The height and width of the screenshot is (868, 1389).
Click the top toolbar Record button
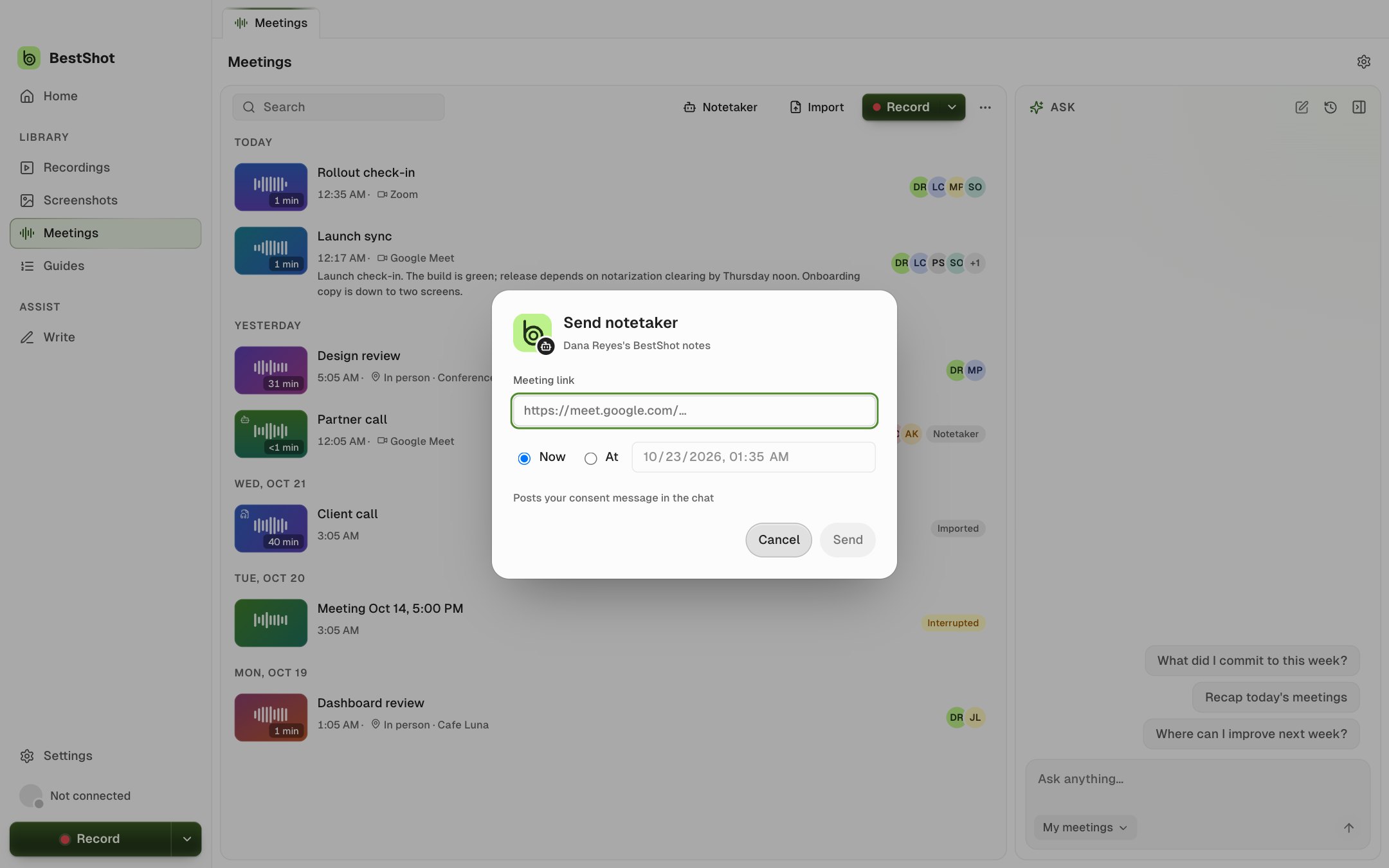click(900, 107)
